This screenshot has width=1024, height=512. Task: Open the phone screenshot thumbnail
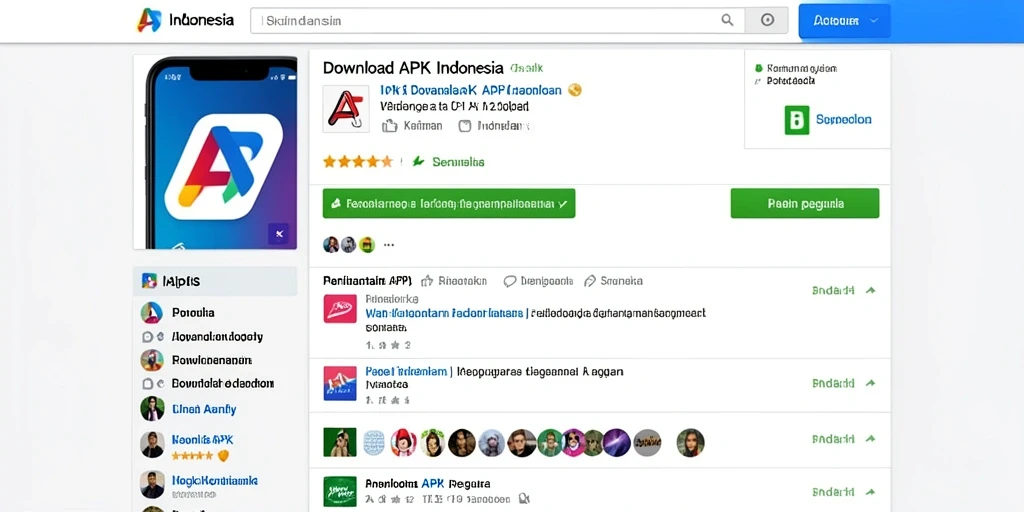point(215,152)
